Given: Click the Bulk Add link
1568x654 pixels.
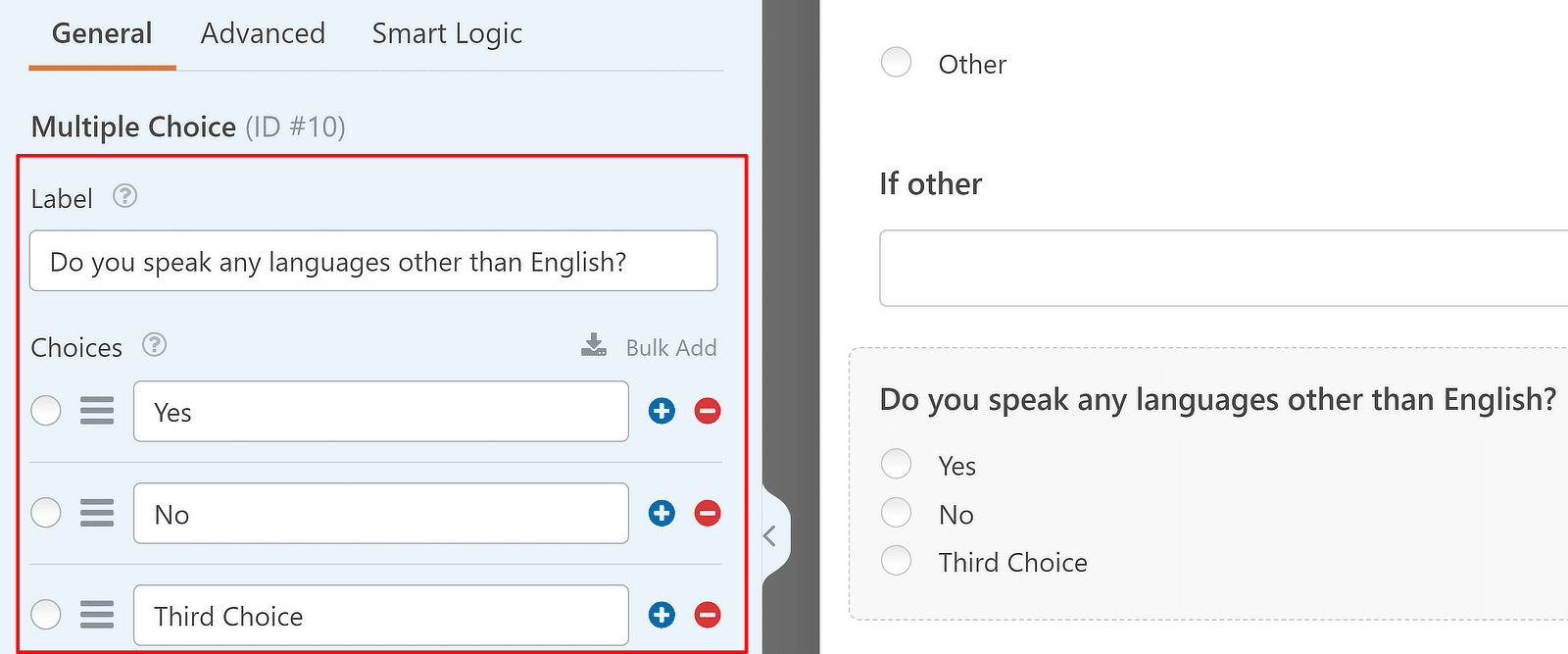Looking at the screenshot, I should coord(671,347).
